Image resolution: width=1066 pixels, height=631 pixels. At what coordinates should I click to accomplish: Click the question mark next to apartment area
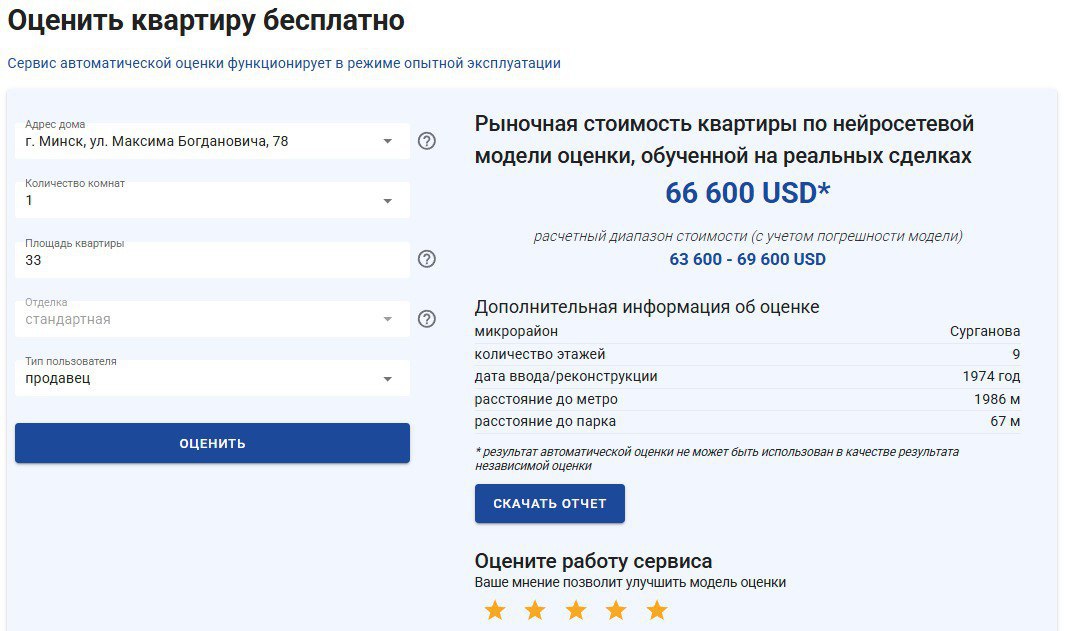[x=427, y=259]
